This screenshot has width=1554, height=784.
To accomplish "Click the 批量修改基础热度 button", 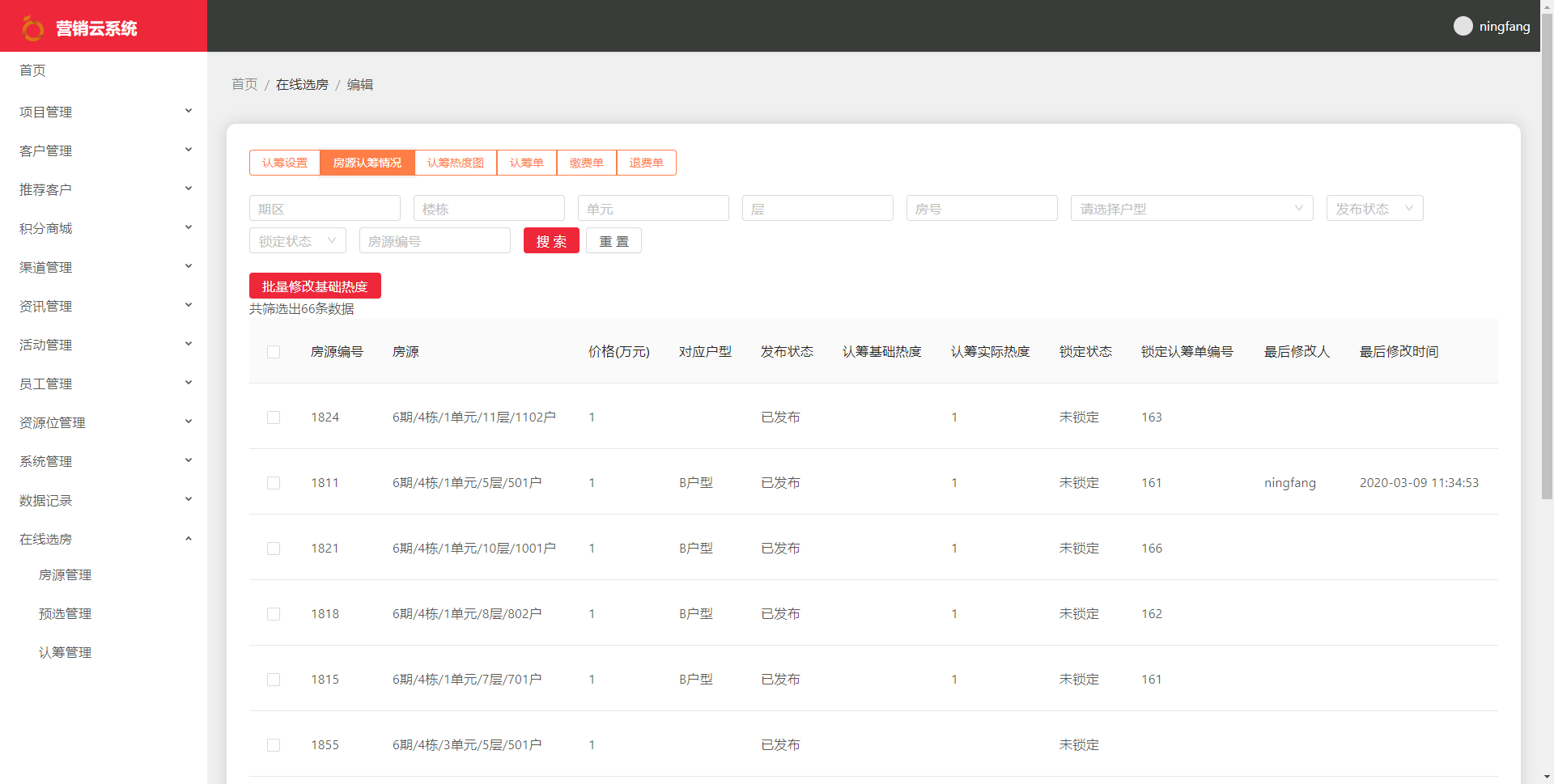I will pos(315,286).
